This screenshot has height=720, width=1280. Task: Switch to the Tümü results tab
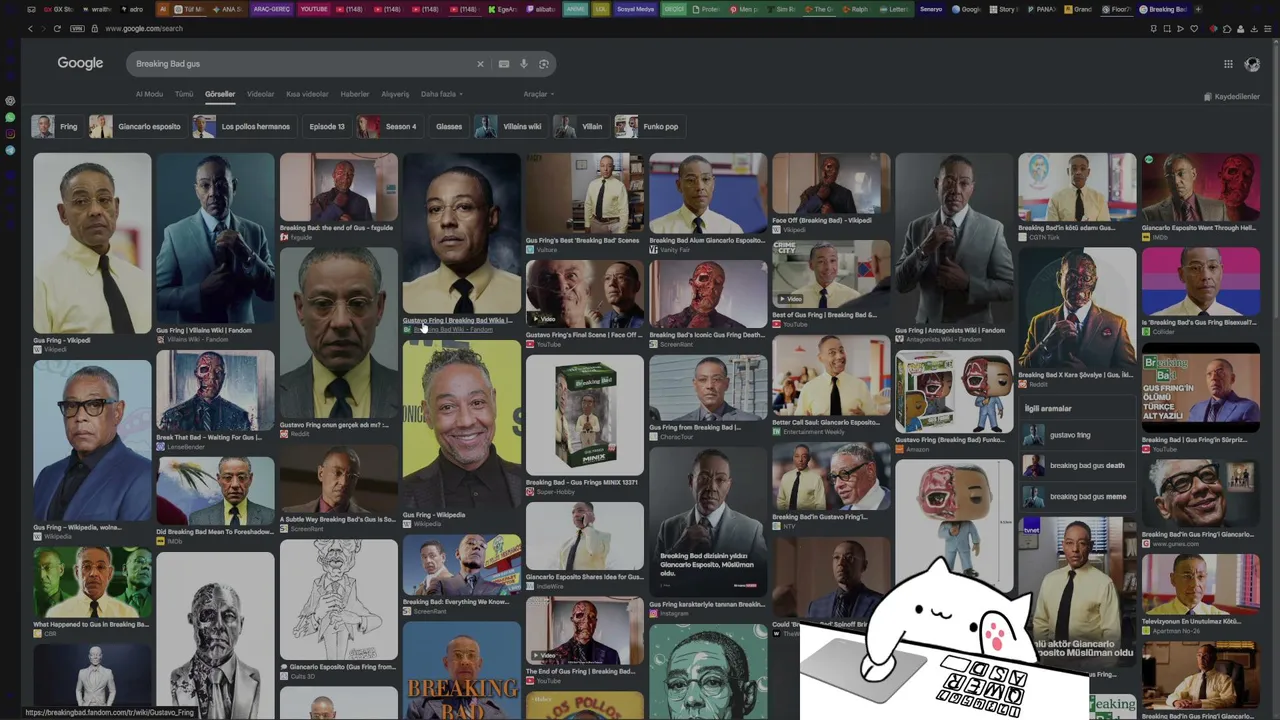pos(184,94)
